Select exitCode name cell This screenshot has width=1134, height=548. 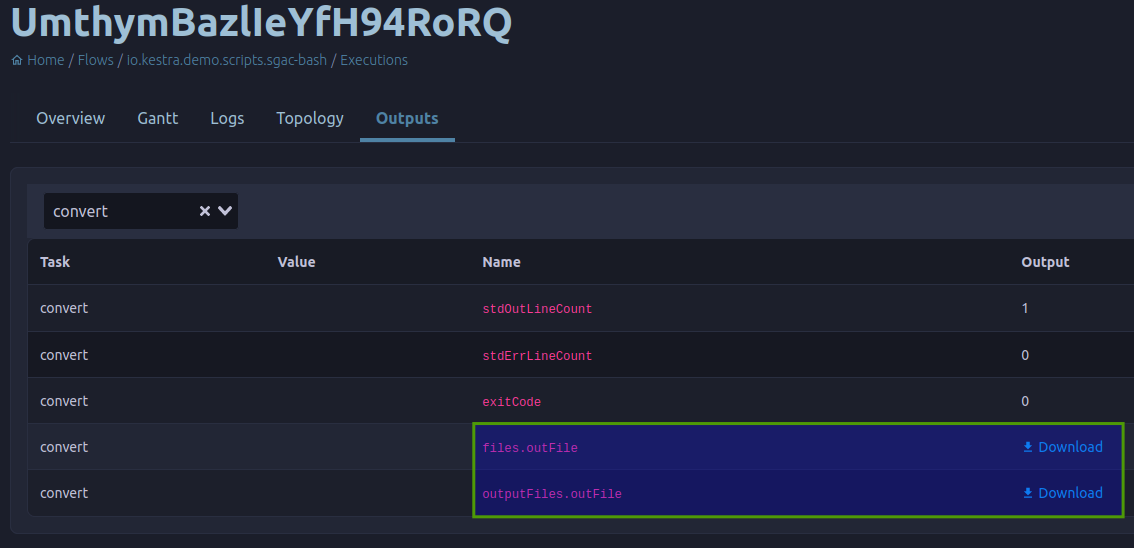(511, 402)
